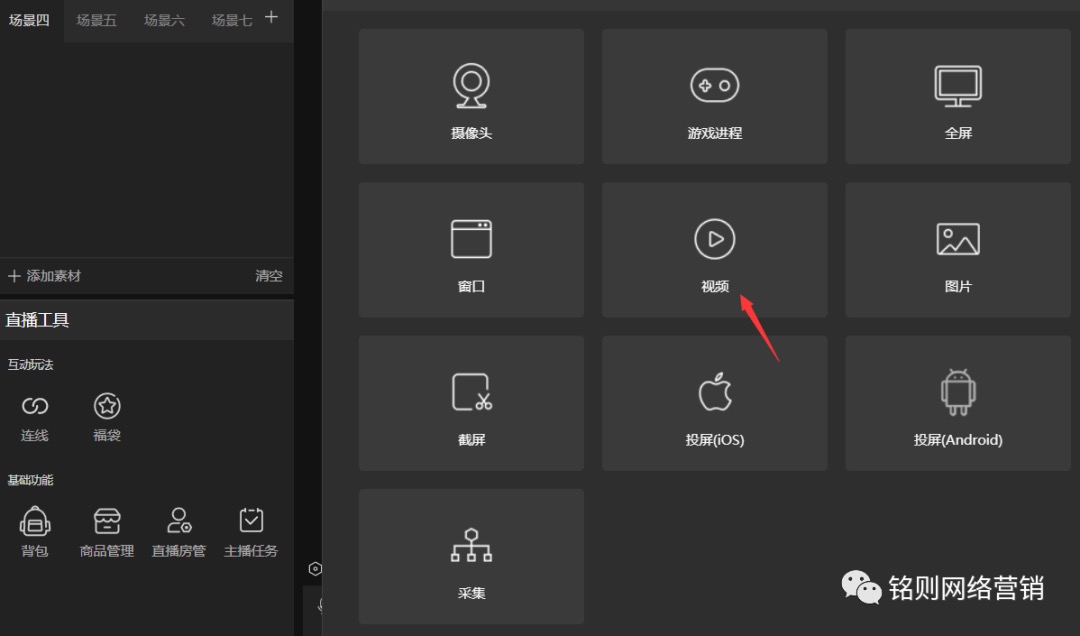
Task: Switch to 场景四 tab
Action: click(x=29, y=21)
